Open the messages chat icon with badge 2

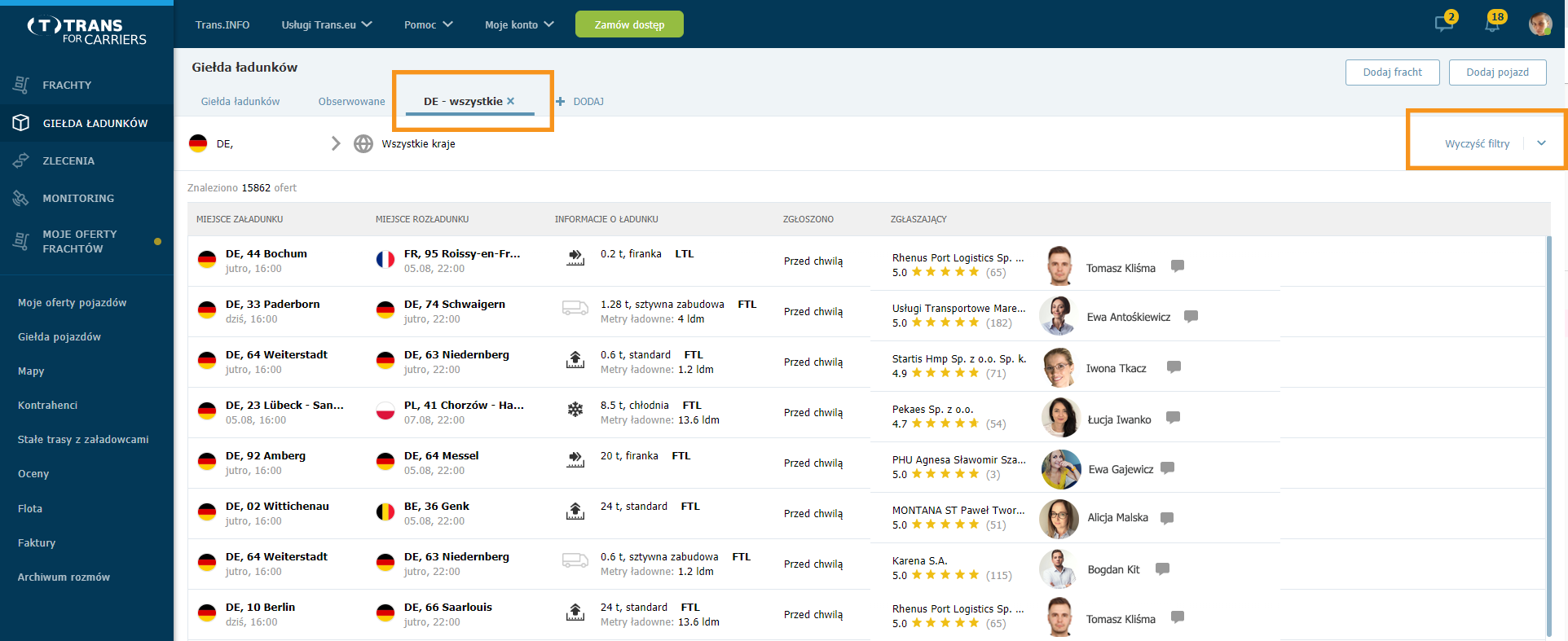(1445, 23)
